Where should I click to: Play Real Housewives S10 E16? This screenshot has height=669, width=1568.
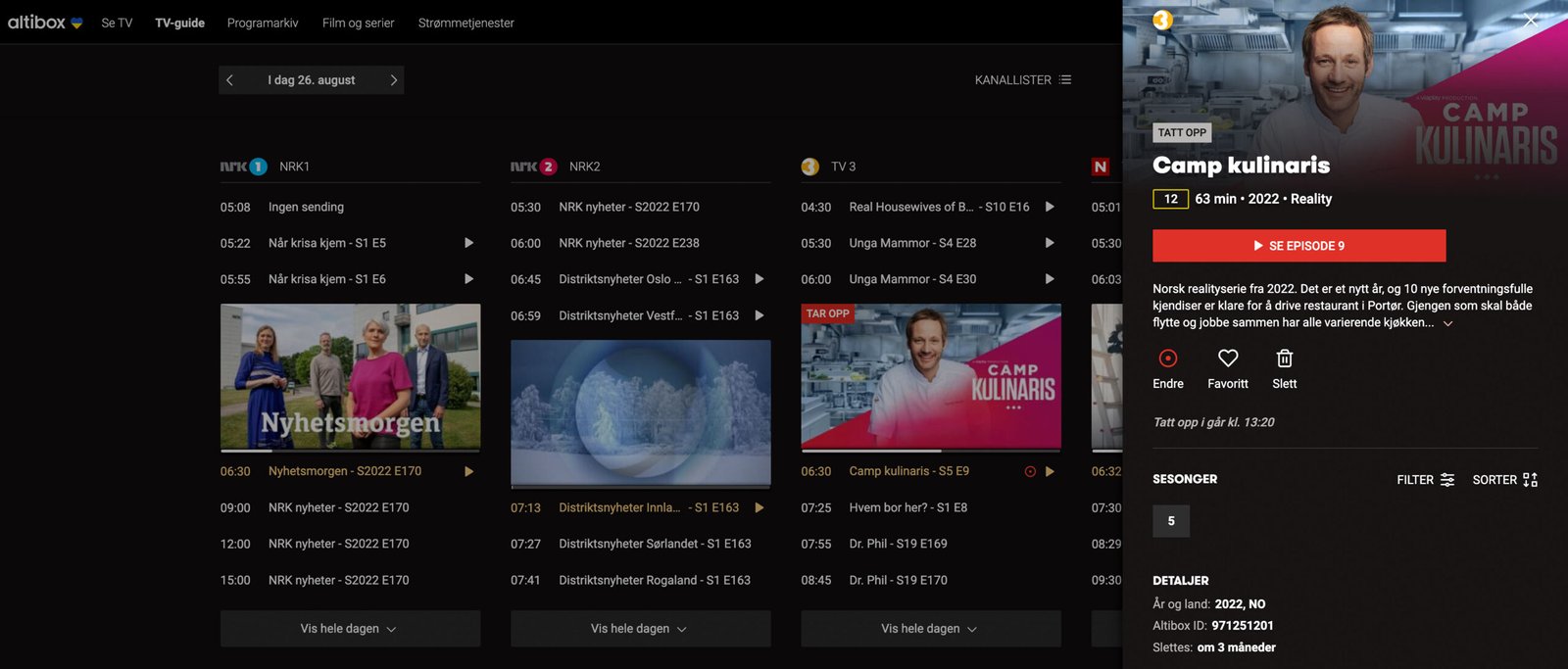click(x=1050, y=207)
